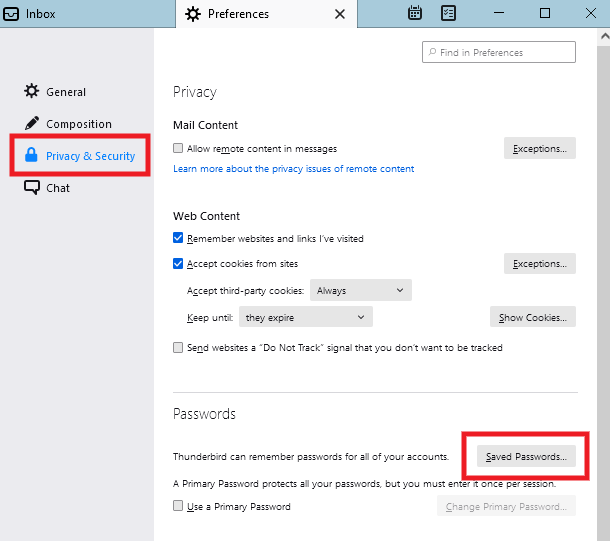Image resolution: width=610 pixels, height=541 pixels.
Task: Open the Tasks toolbar icon
Action: (x=448, y=13)
